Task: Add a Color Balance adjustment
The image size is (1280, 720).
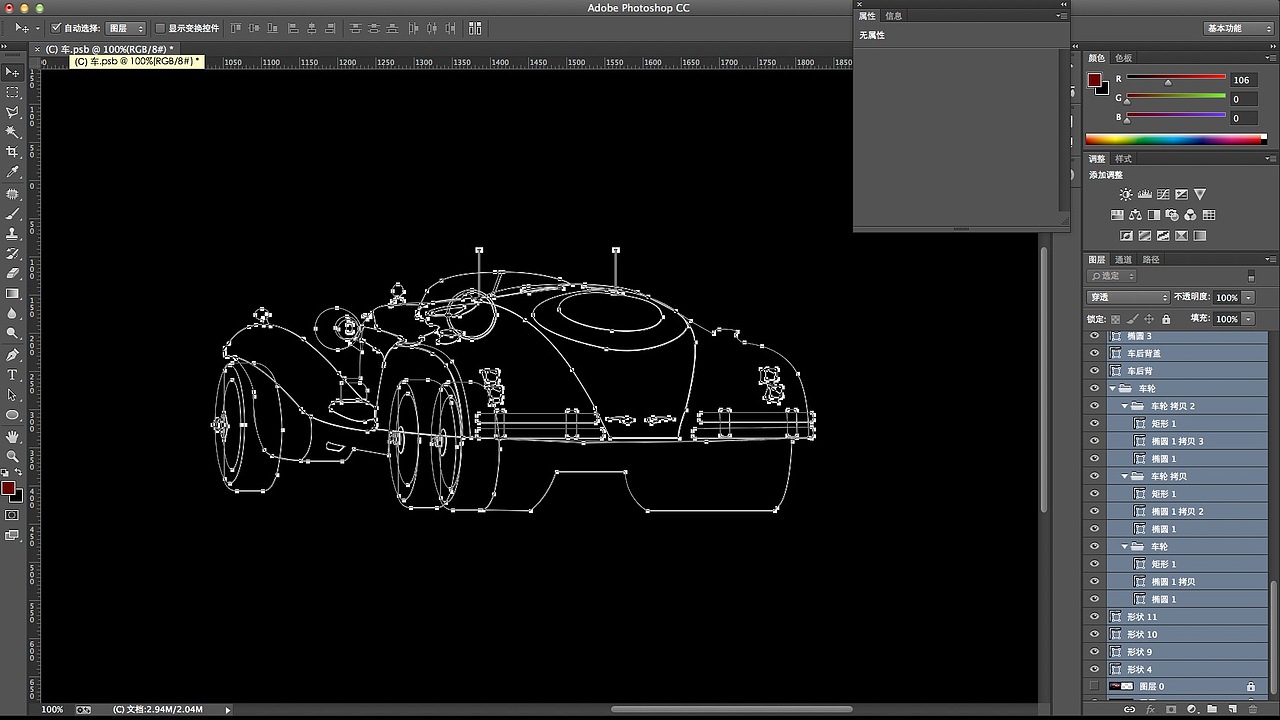Action: click(1135, 215)
